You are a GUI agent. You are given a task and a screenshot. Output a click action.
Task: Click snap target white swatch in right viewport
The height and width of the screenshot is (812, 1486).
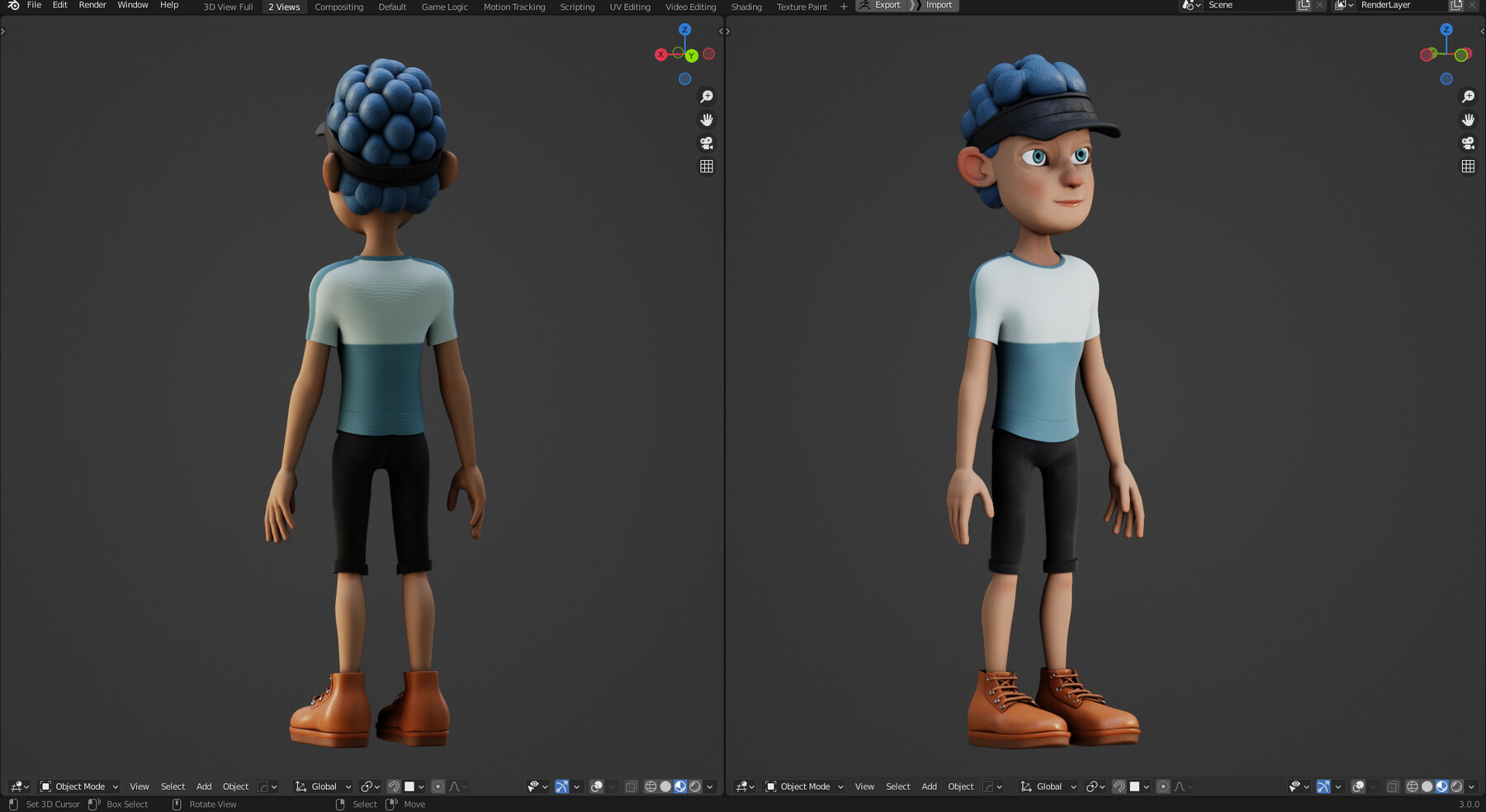tap(1134, 786)
